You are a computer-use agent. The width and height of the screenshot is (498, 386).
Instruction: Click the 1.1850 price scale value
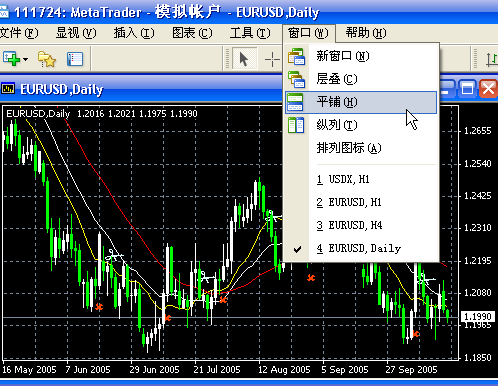tap(478, 358)
